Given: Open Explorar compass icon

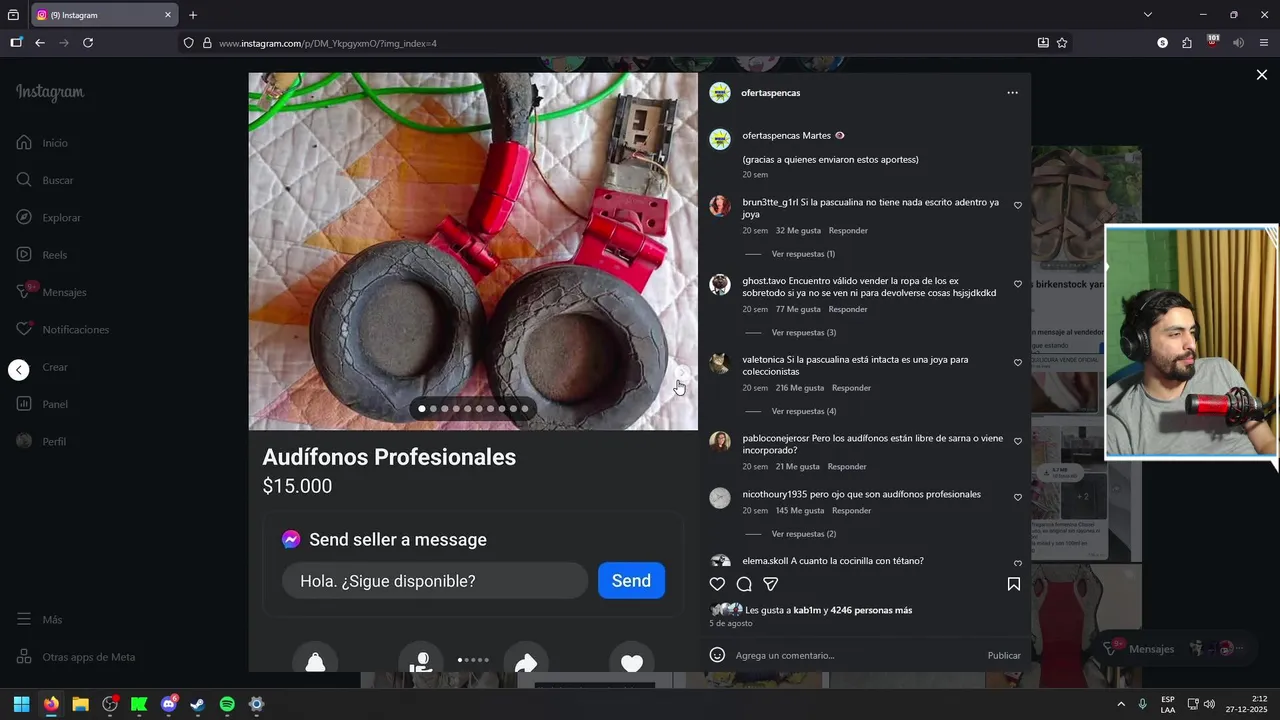Looking at the screenshot, I should click(25, 217).
